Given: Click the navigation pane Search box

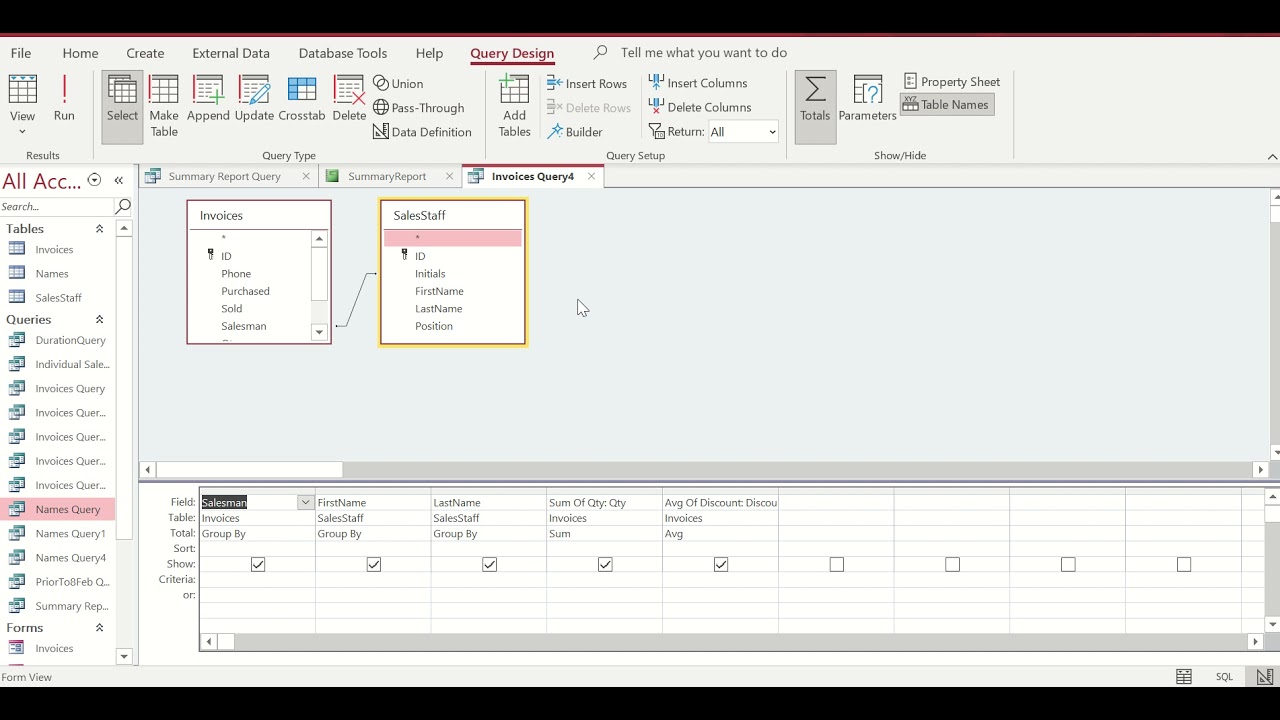Looking at the screenshot, I should (x=56, y=206).
